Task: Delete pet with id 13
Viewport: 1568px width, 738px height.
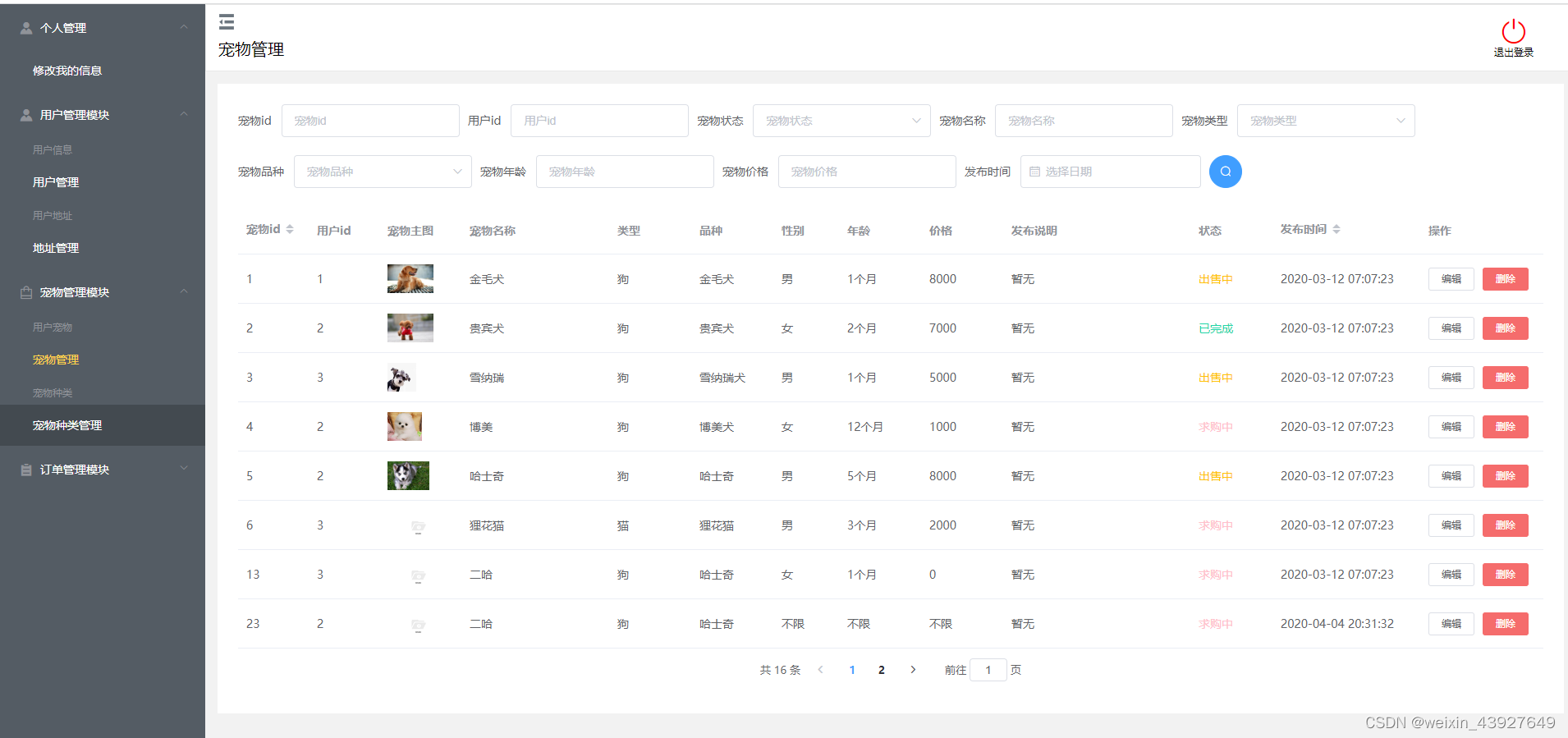Action: tap(1505, 575)
